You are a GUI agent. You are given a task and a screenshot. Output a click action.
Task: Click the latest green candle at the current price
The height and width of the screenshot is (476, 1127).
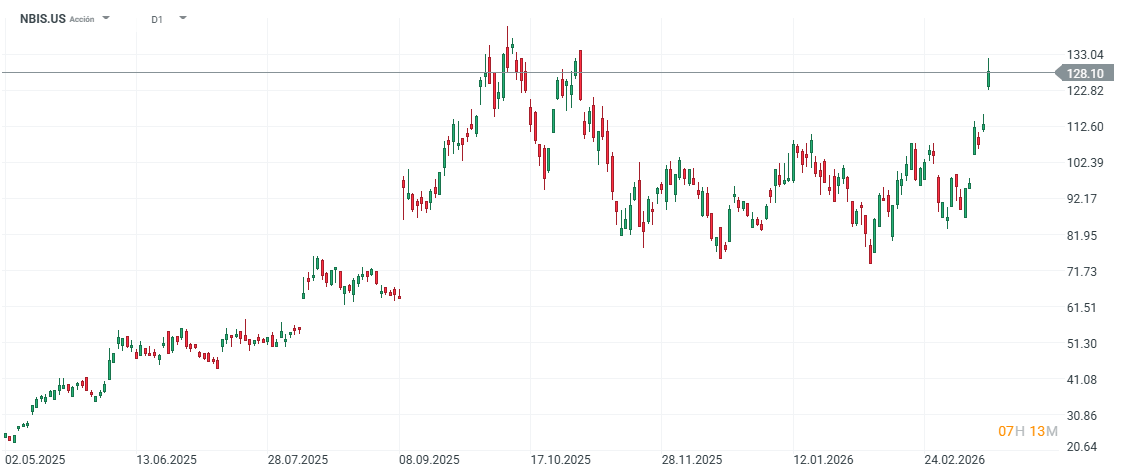pos(988,75)
